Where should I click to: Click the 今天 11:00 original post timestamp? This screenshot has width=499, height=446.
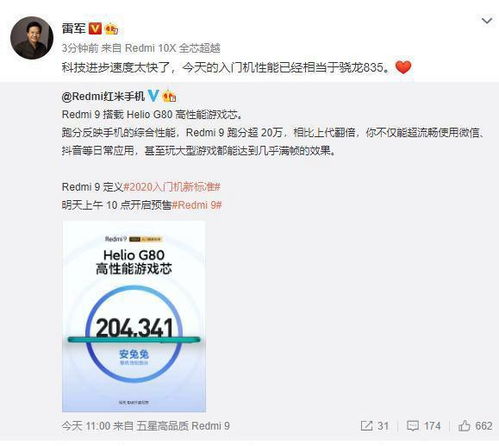pyautogui.click(x=86, y=426)
